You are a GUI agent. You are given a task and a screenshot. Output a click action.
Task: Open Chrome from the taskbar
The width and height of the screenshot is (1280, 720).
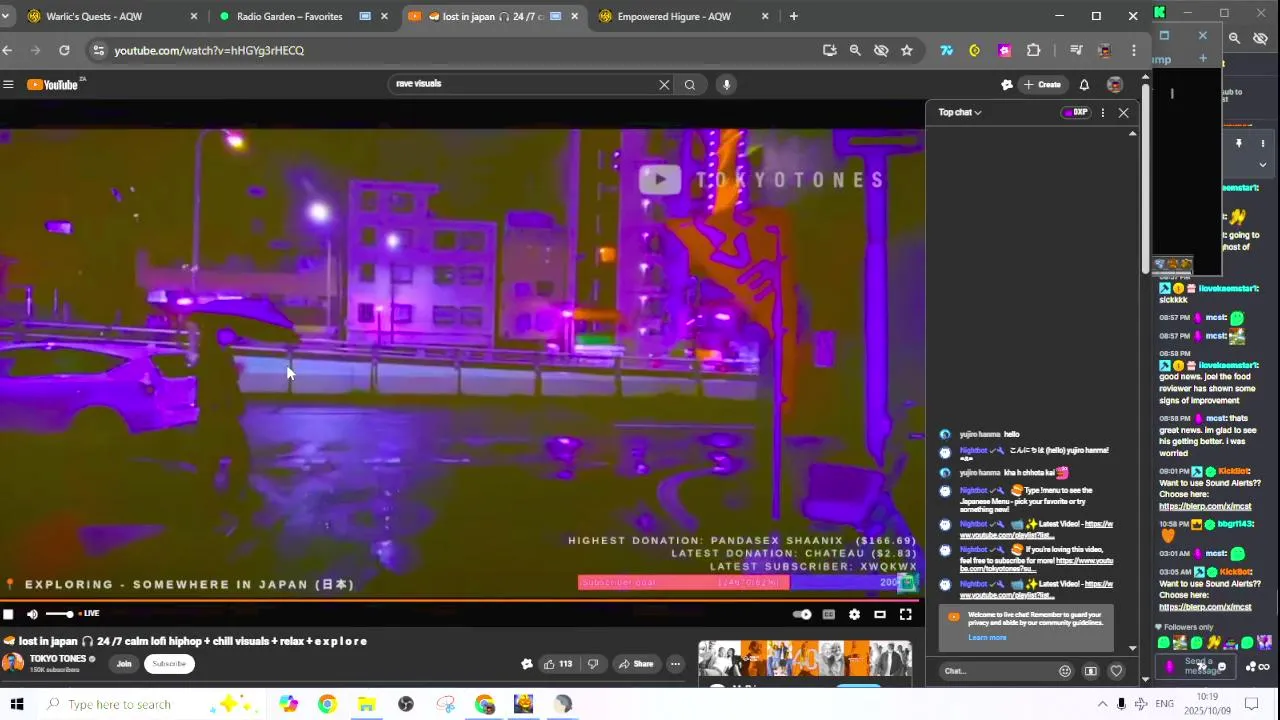(327, 705)
